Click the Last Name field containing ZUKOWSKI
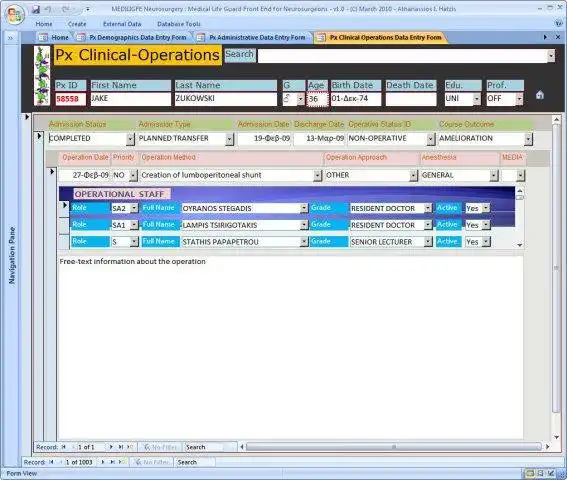This screenshot has width=567, height=480. pyautogui.click(x=226, y=99)
